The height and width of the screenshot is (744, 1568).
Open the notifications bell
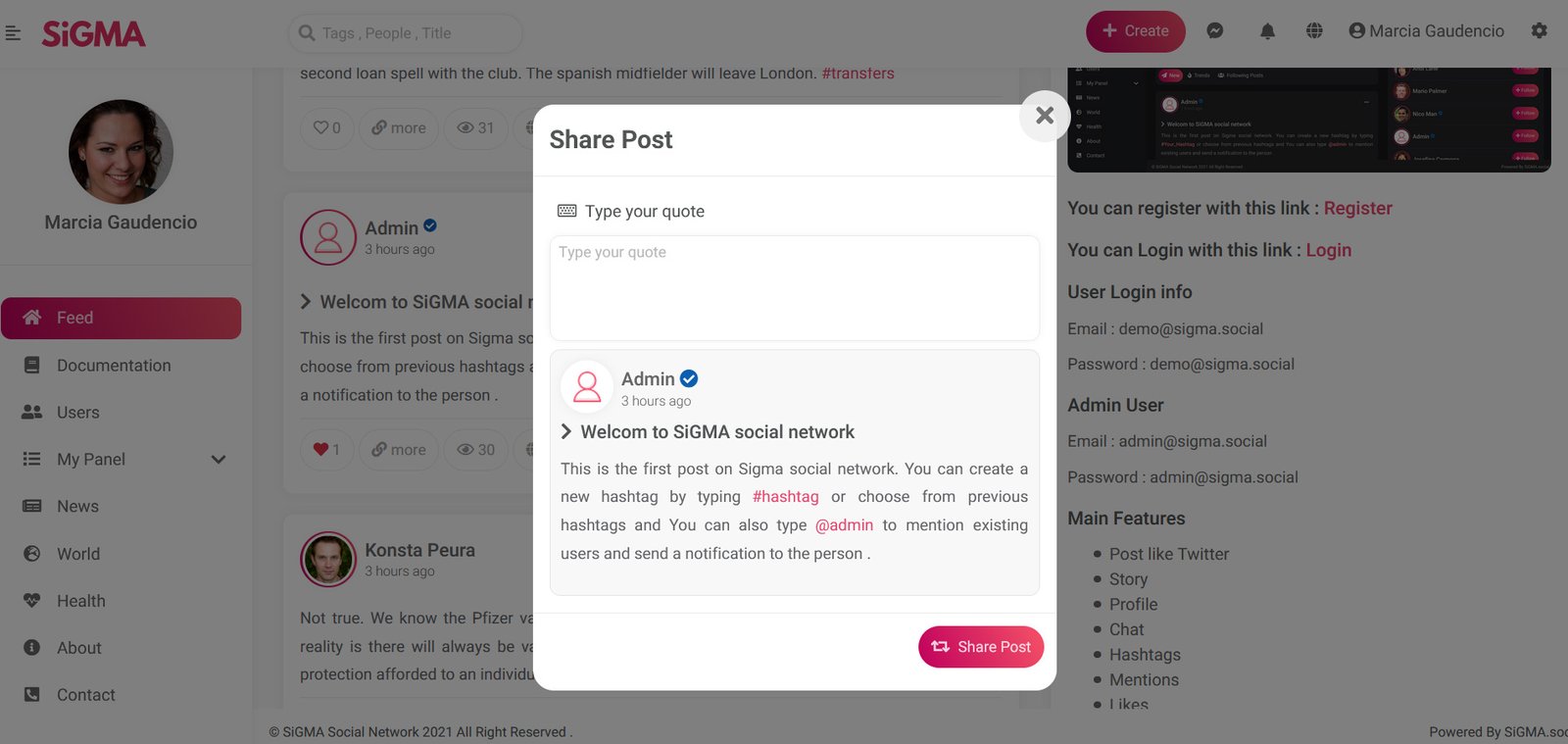click(1267, 31)
